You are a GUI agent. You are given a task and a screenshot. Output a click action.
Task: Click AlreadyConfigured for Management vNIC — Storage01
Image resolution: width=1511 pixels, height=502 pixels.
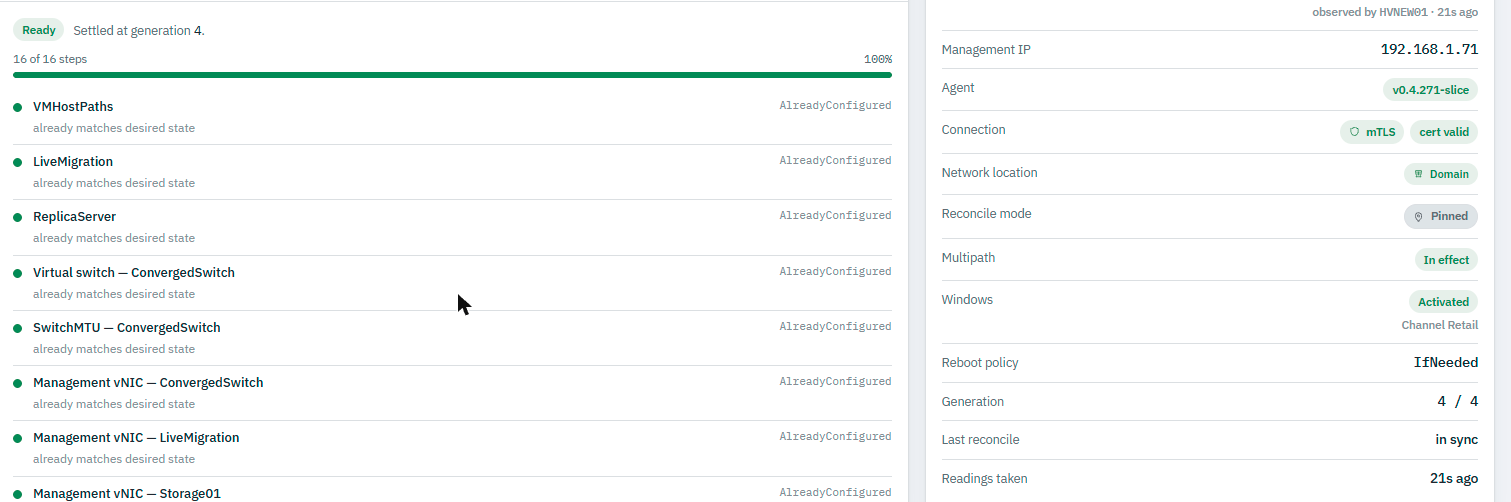(x=835, y=492)
